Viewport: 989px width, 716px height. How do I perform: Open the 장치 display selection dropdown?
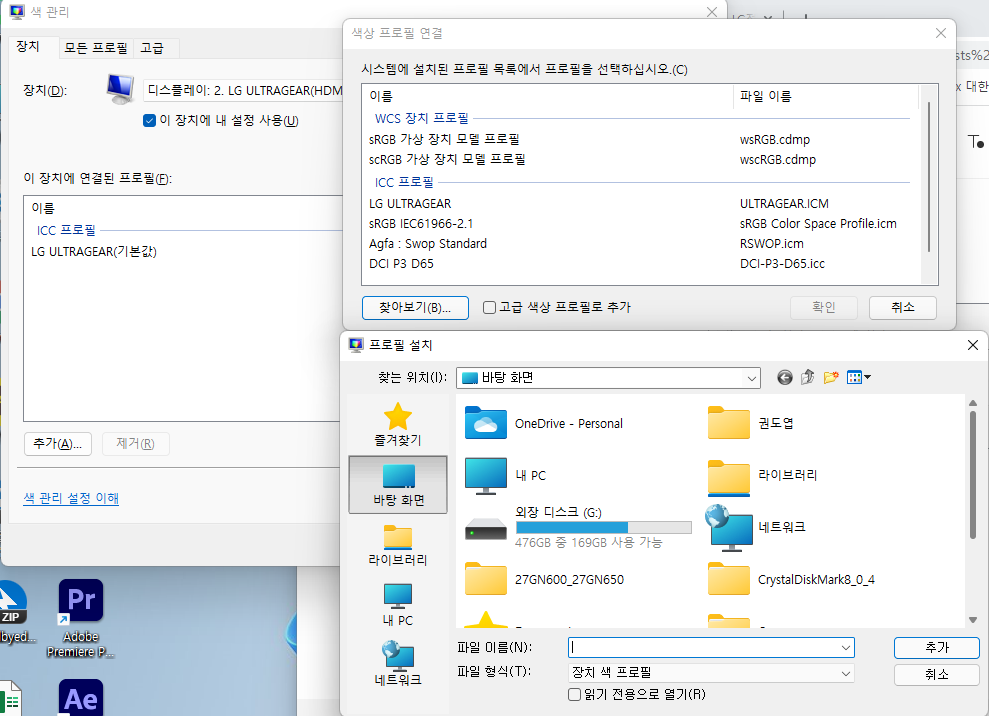[243, 91]
